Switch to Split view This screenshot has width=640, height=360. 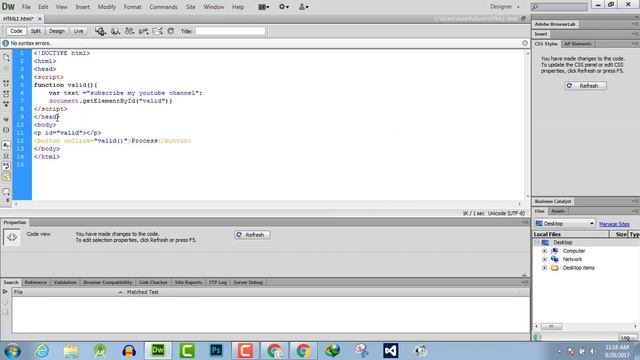point(36,31)
